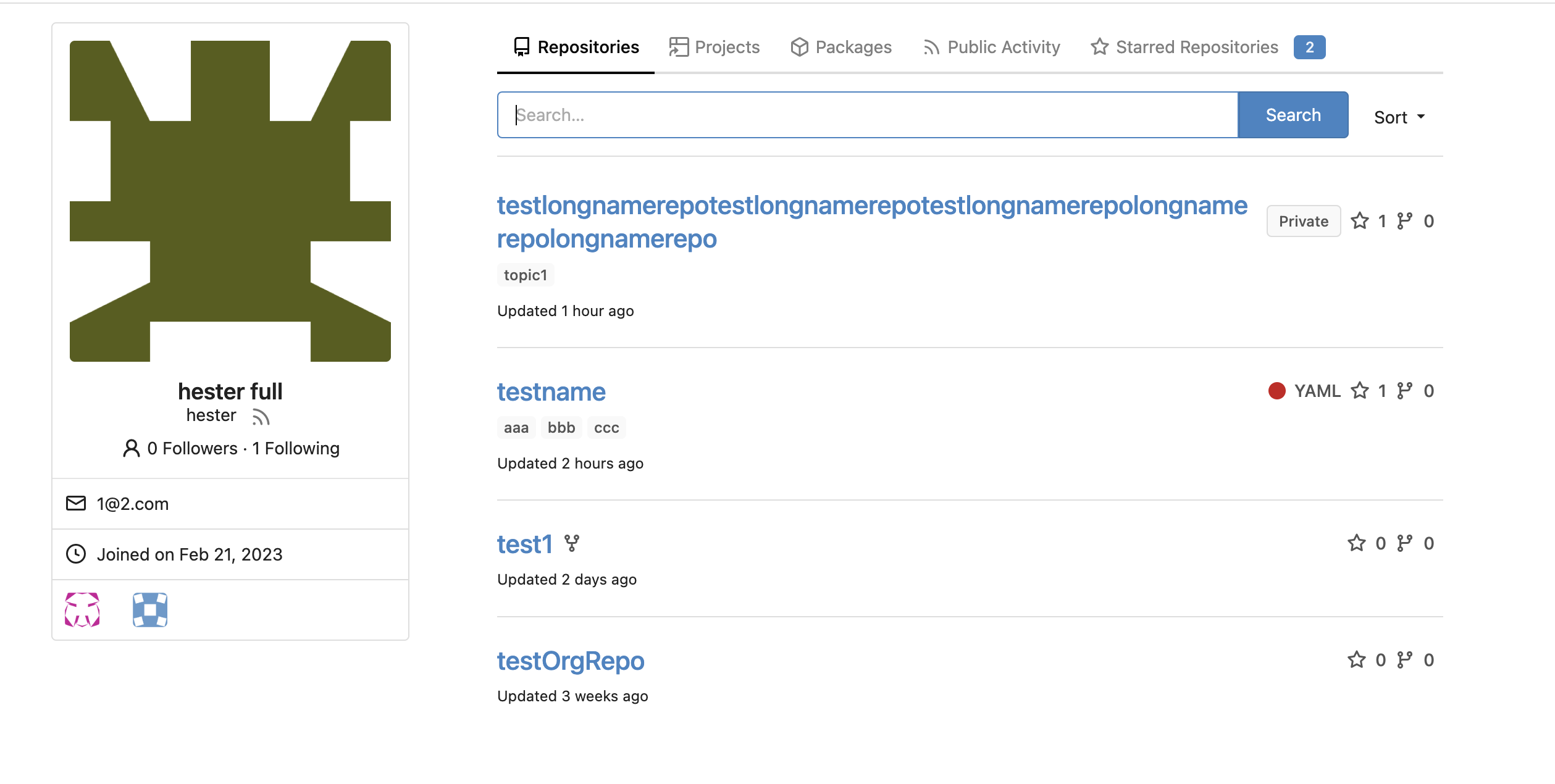Open the testname repository link
The width and height of the screenshot is (1555, 784).
551,392
